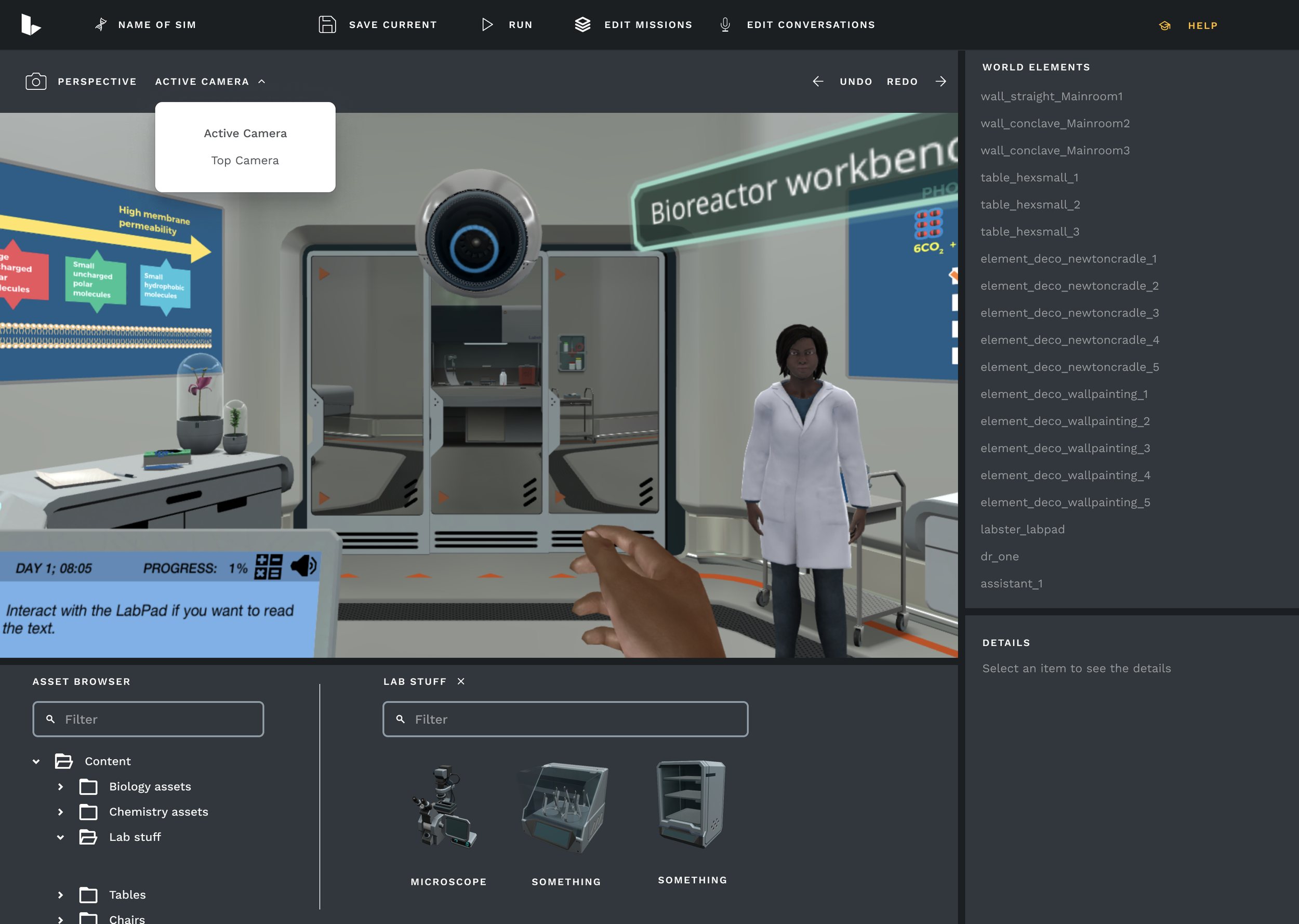The height and width of the screenshot is (924, 1299).
Task: Click the Run play triangle icon
Action: click(487, 24)
